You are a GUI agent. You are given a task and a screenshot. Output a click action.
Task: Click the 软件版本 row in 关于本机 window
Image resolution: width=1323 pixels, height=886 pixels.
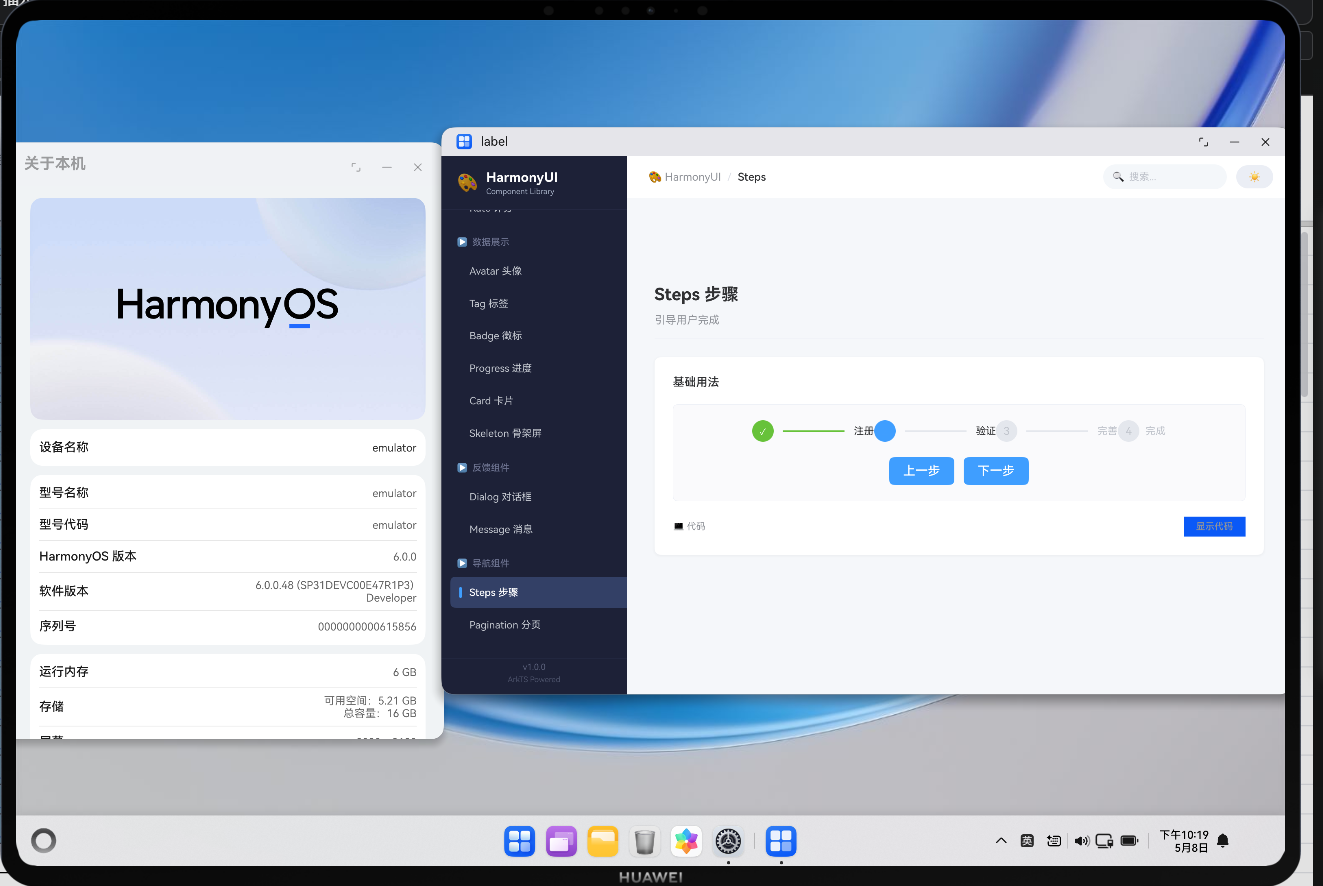click(x=228, y=591)
